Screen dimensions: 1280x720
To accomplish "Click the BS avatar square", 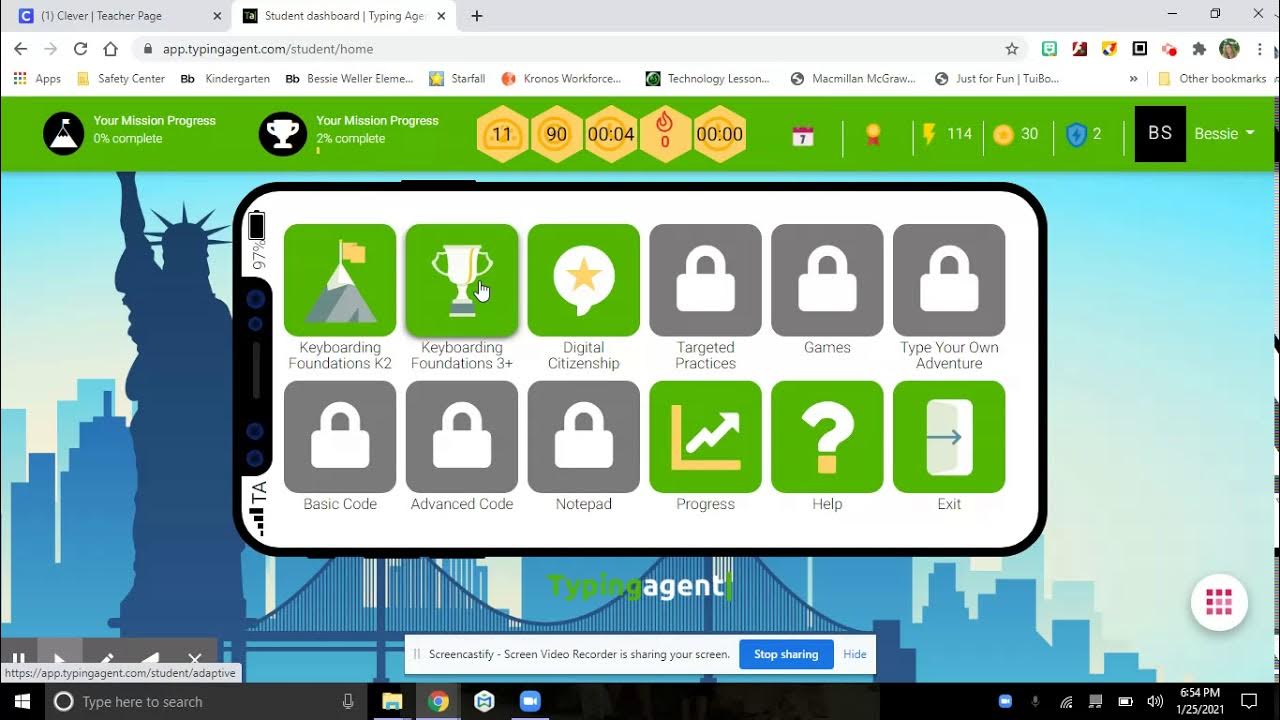I will [x=1160, y=134].
